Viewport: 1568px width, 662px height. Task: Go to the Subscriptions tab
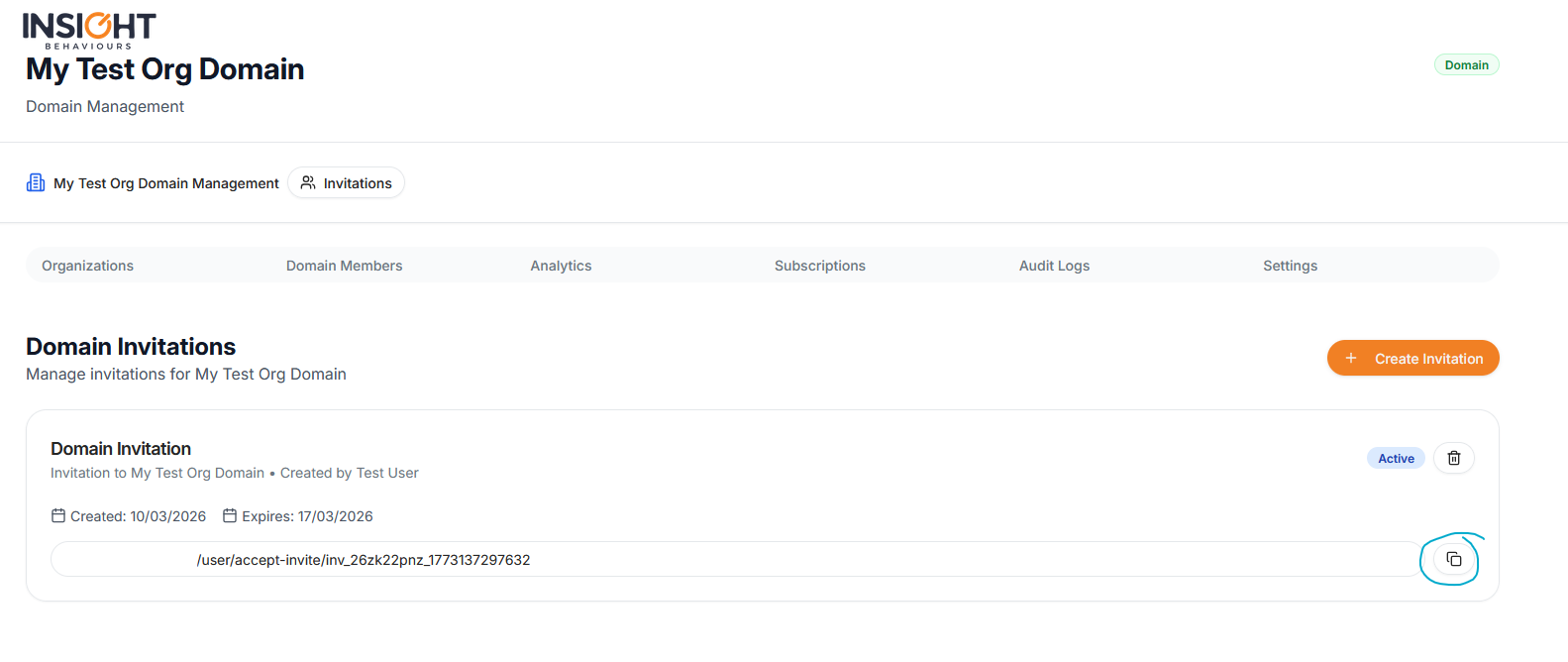coord(819,266)
